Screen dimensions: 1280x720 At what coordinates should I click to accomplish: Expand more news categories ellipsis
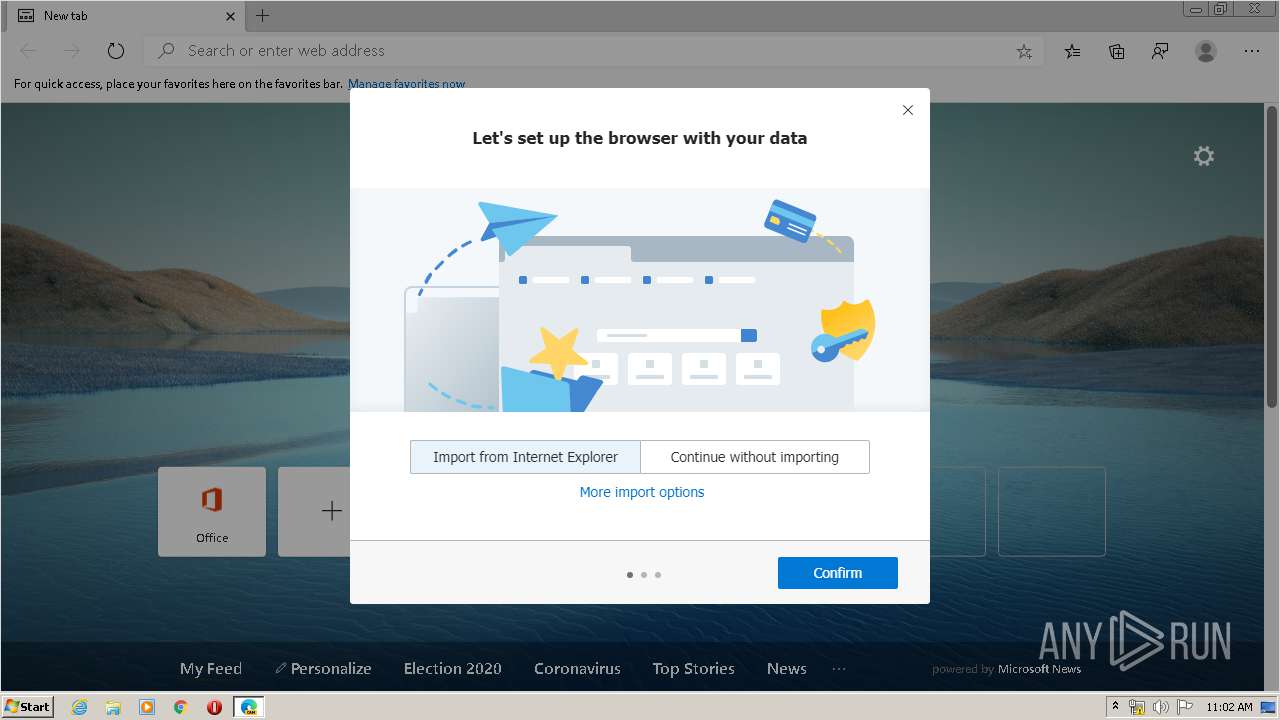tap(839, 669)
